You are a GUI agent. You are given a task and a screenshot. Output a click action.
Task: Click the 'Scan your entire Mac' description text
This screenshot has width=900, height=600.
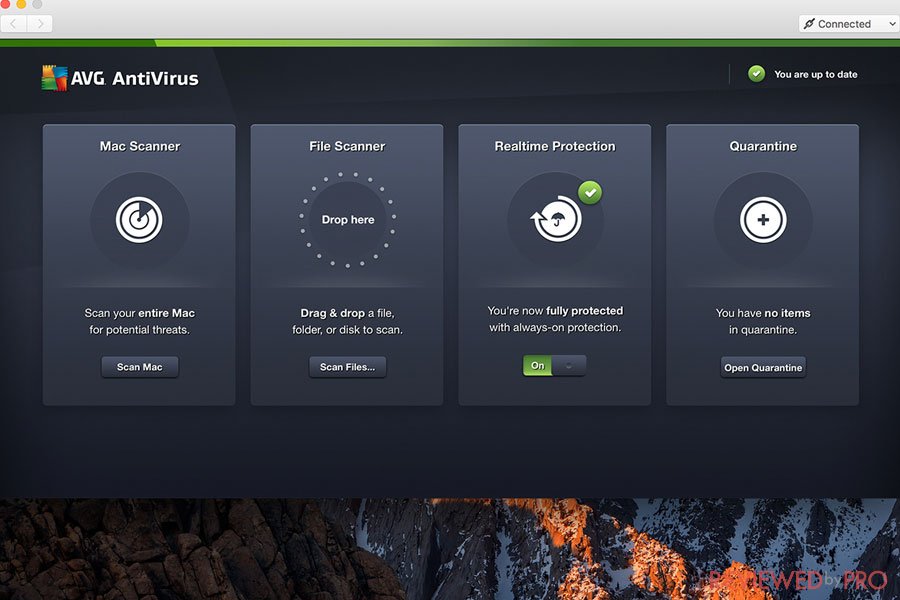point(139,321)
